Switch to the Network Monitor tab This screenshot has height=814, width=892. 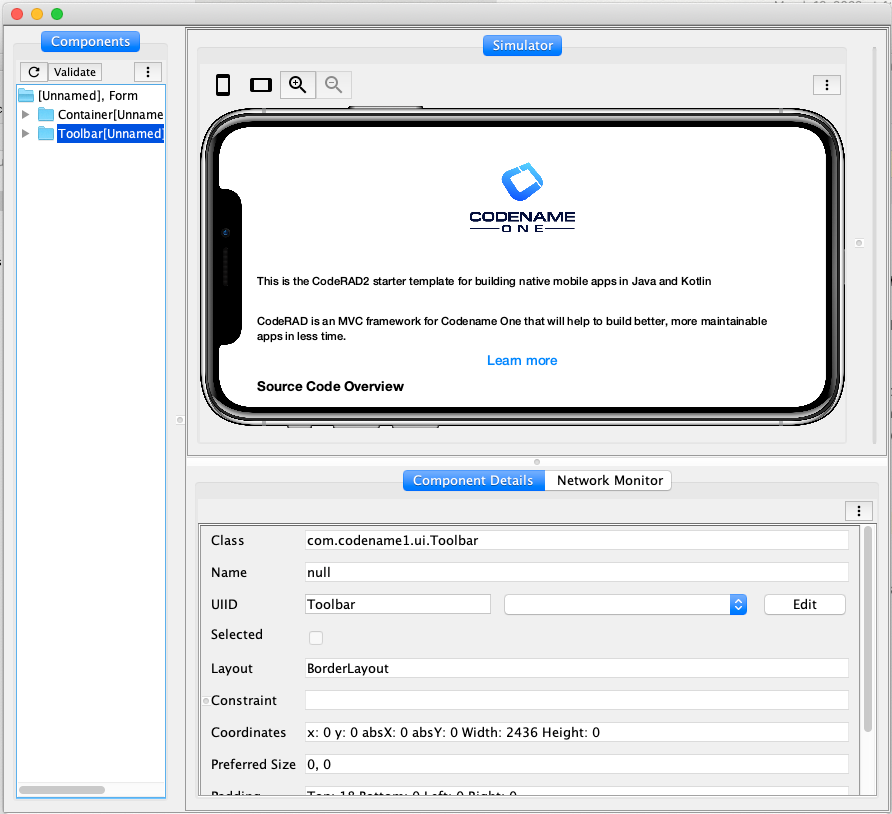tap(609, 480)
